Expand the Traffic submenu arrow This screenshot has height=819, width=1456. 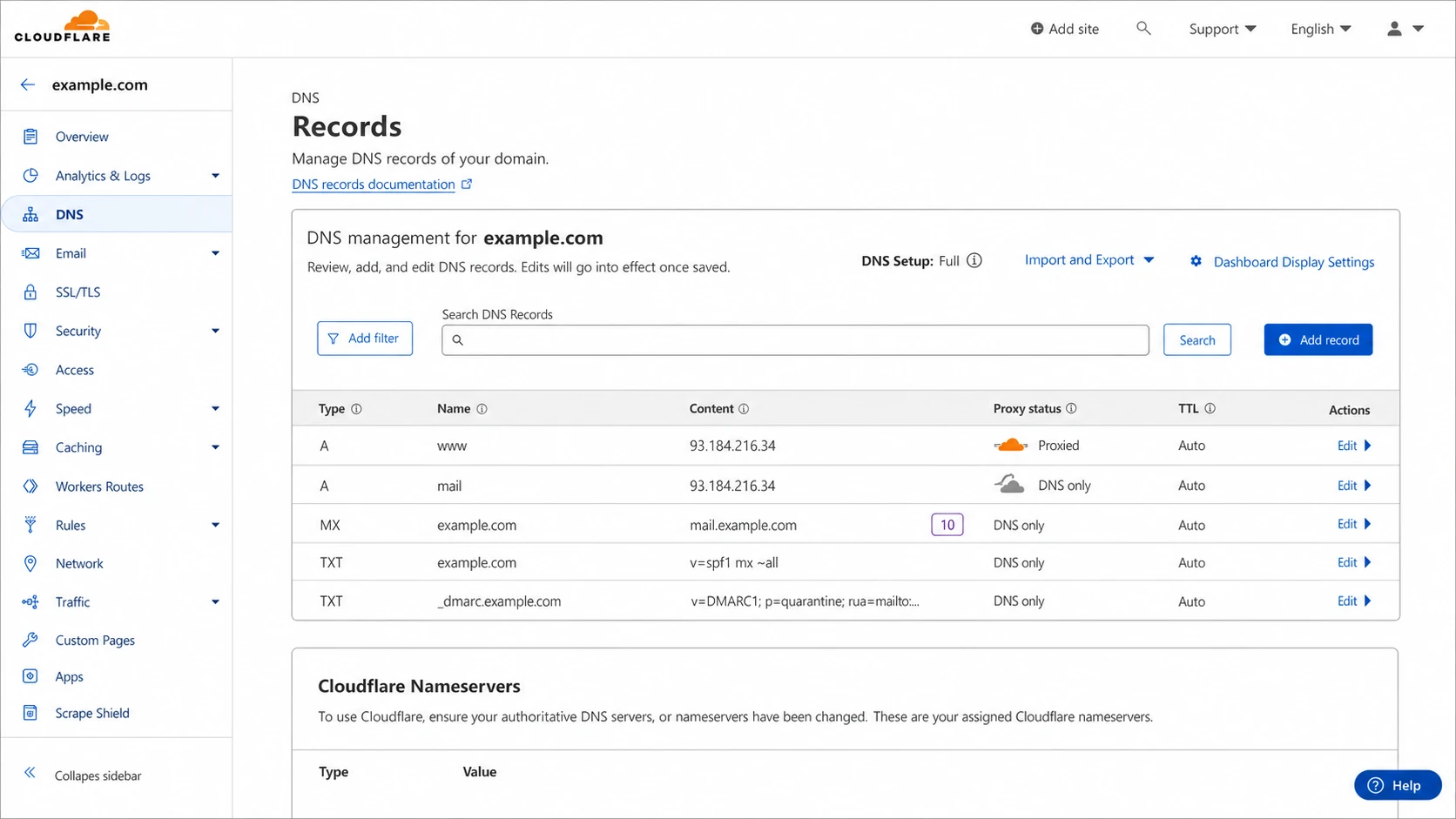[x=215, y=601]
